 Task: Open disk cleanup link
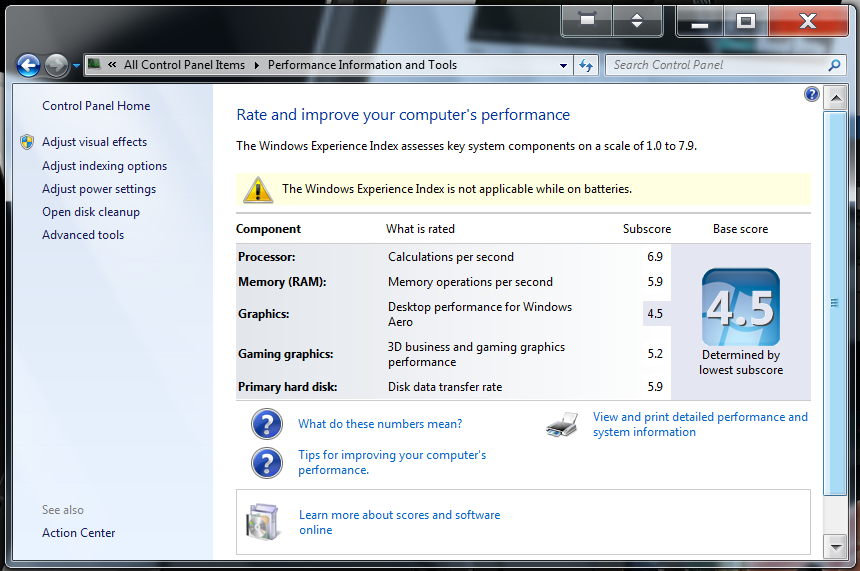point(91,212)
